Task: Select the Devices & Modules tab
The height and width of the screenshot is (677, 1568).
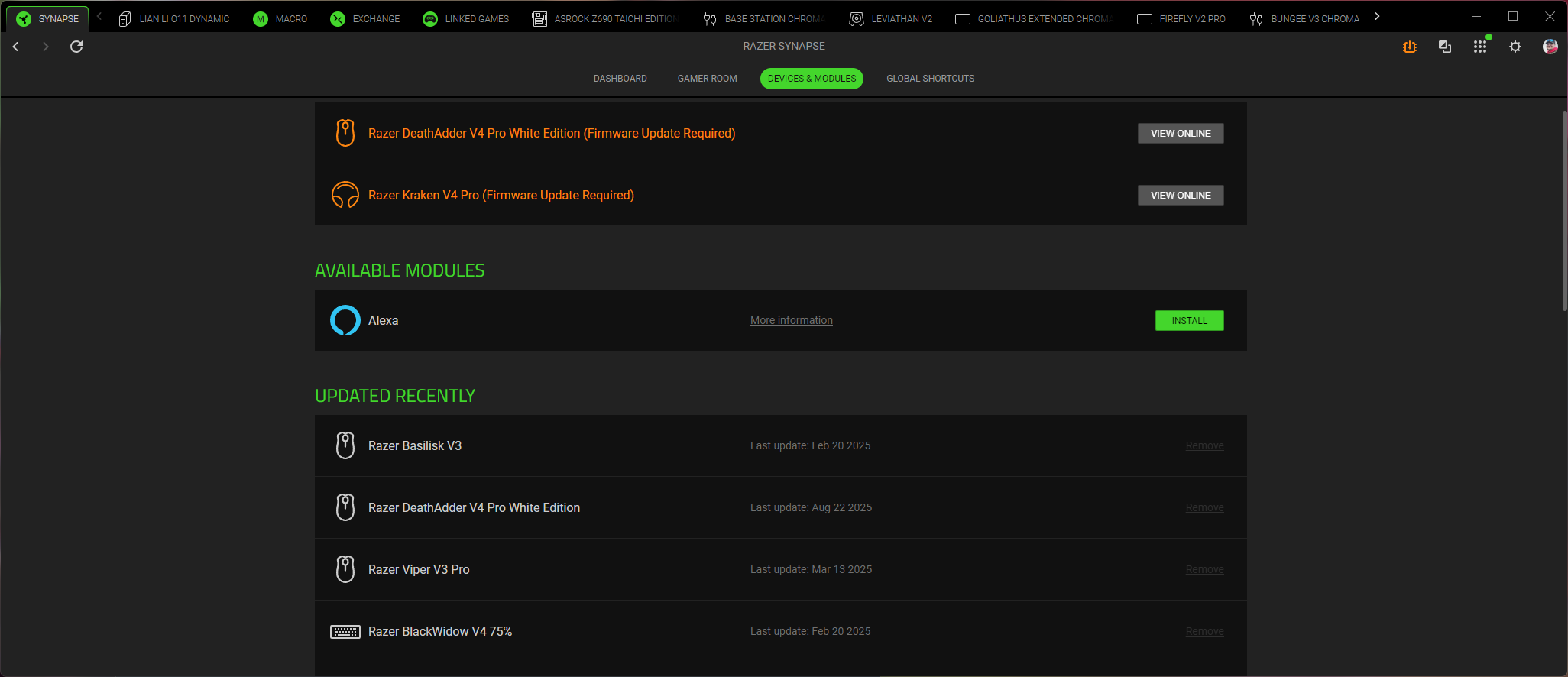Action: tap(812, 79)
